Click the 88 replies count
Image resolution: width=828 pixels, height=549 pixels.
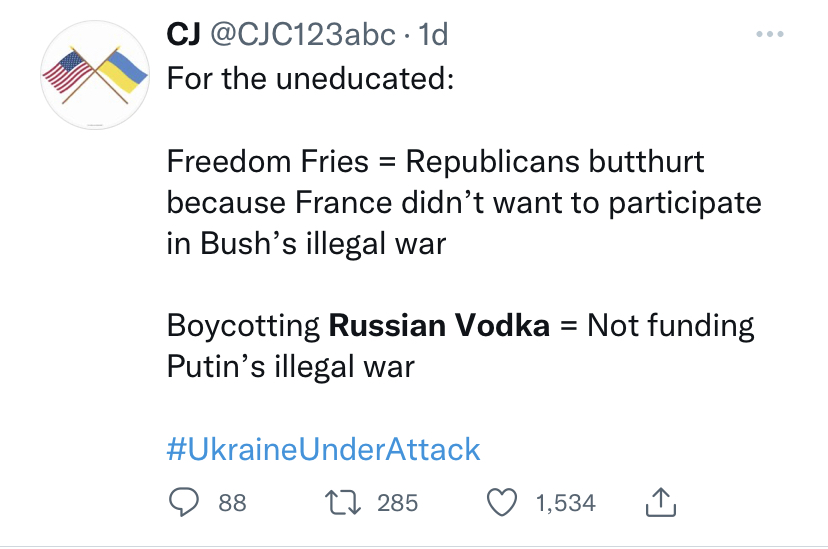[232, 503]
